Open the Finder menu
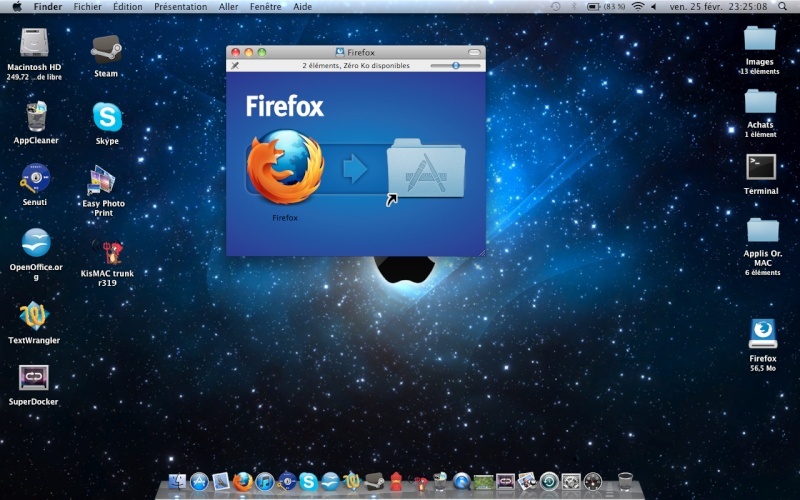 tap(48, 7)
